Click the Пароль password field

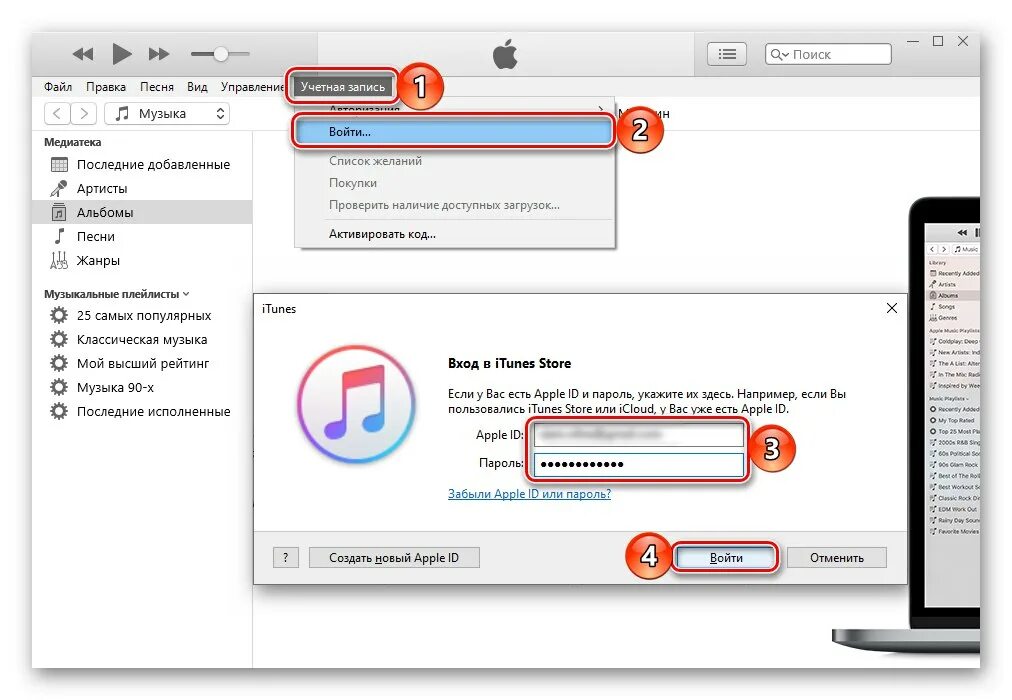click(x=638, y=464)
